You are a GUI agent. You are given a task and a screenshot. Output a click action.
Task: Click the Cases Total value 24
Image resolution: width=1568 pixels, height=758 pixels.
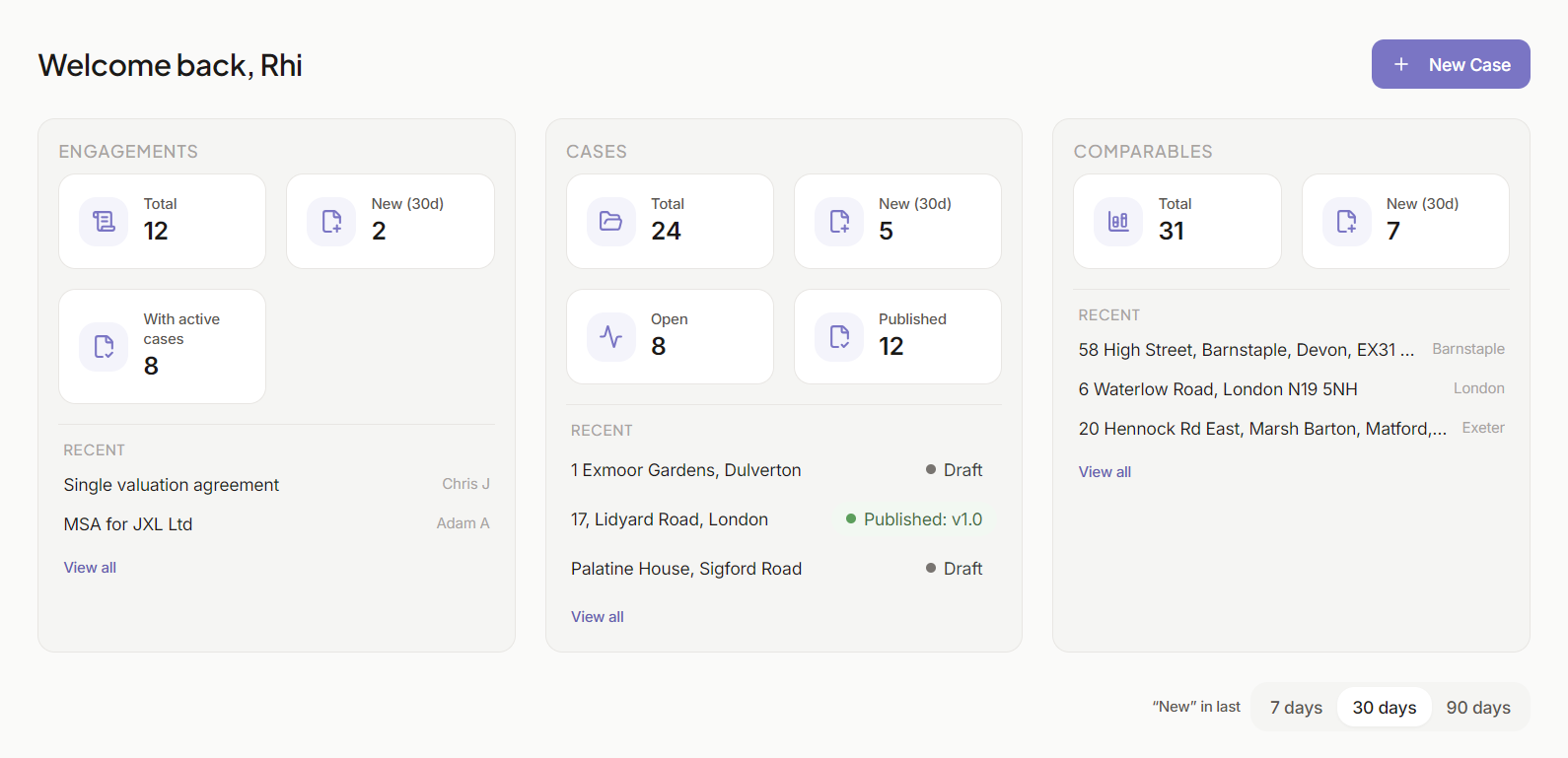pos(666,232)
